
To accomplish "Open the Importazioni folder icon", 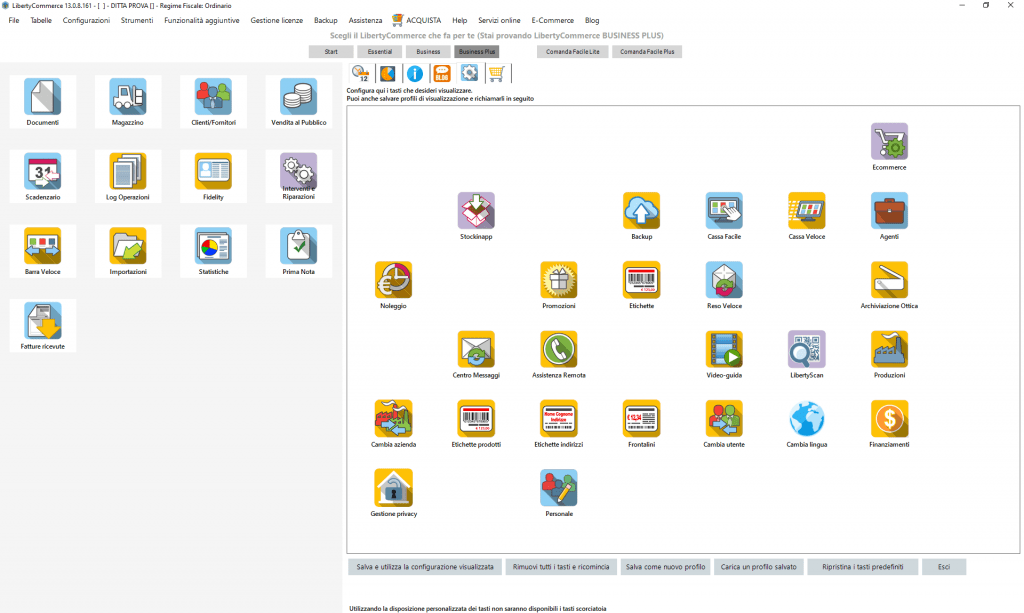I will (x=128, y=251).
